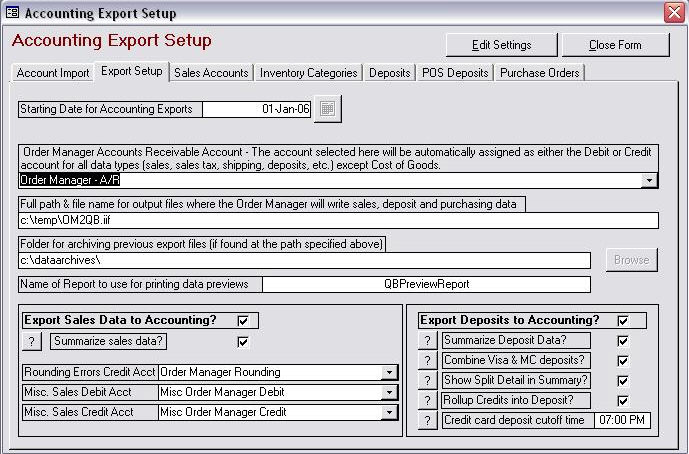The width and height of the screenshot is (689, 454).
Task: Click the 07:00 PM cutoff time field
Action: pos(622,420)
